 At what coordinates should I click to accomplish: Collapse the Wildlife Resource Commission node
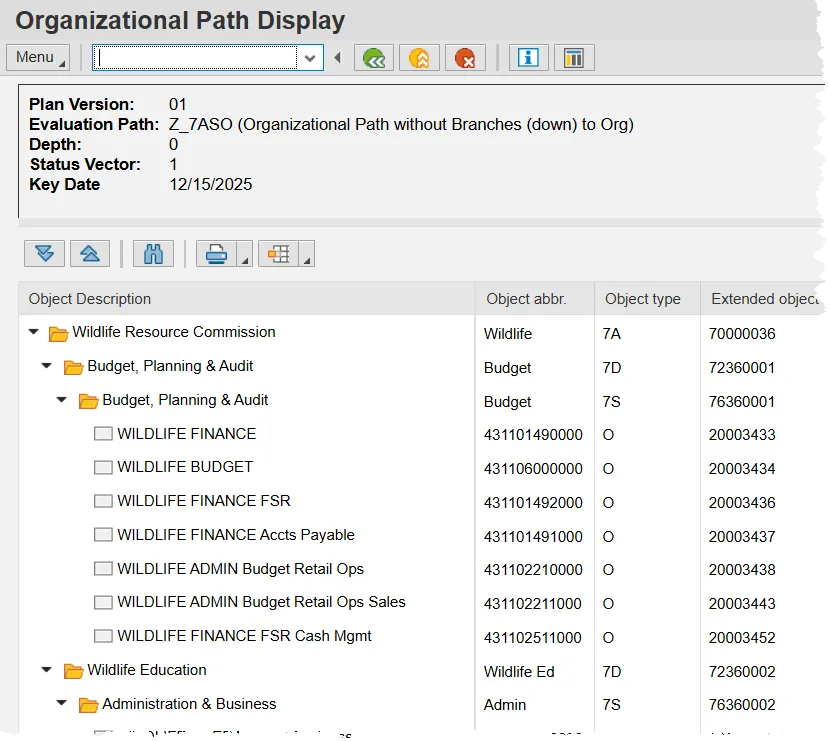coord(34,332)
